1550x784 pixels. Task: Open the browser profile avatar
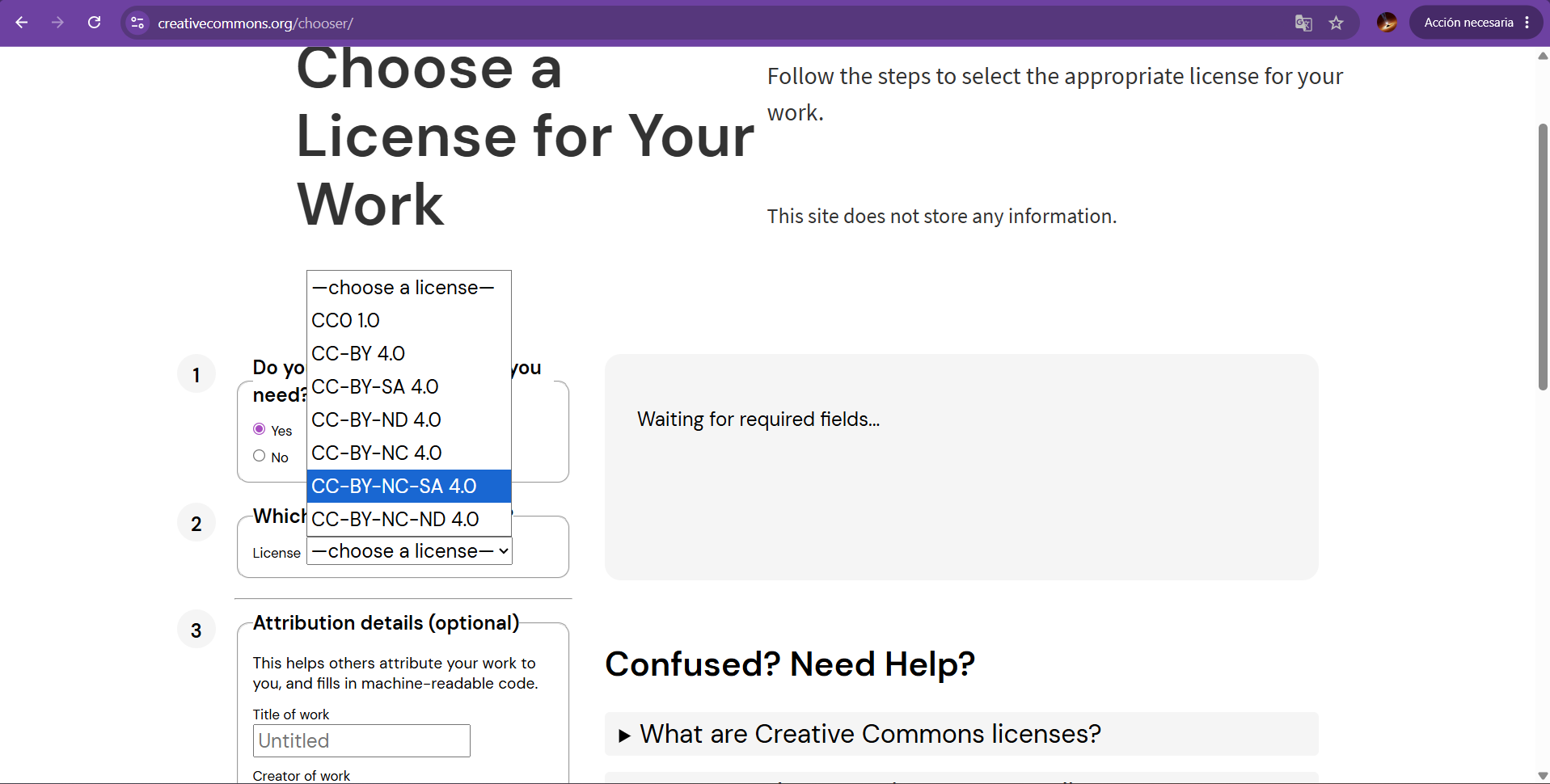1387,23
